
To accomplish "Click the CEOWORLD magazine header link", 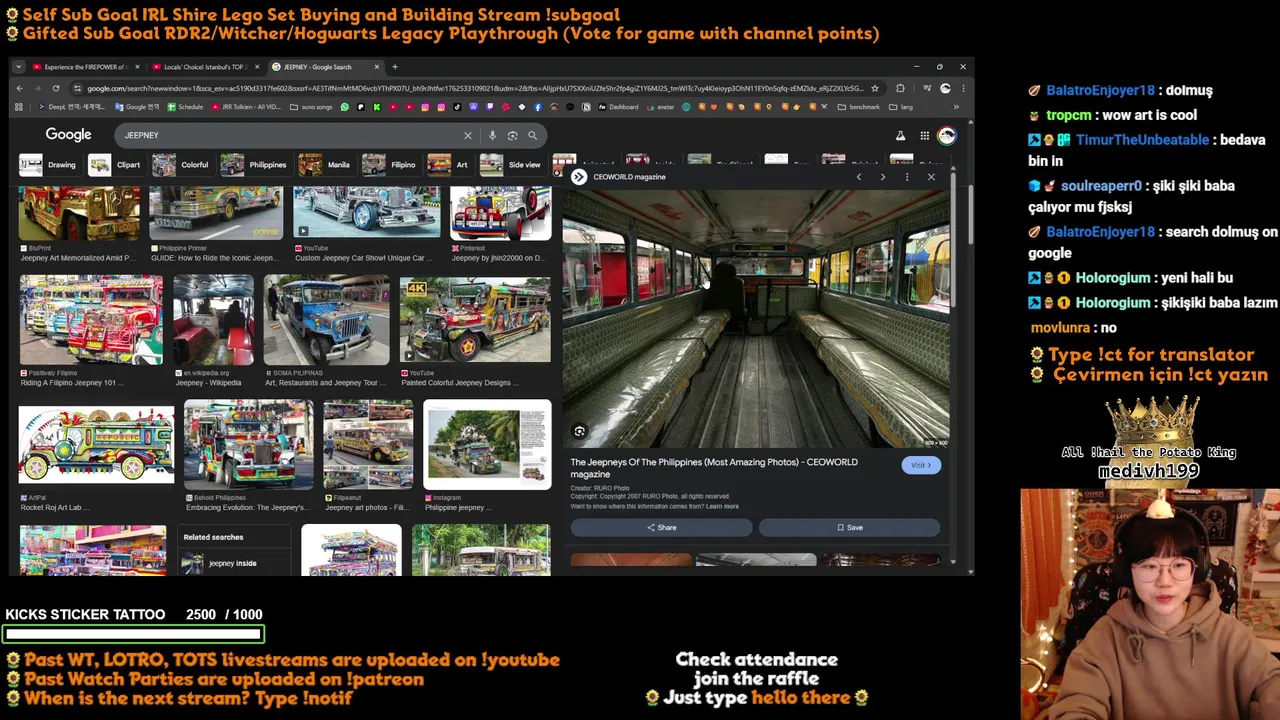I will point(629,177).
